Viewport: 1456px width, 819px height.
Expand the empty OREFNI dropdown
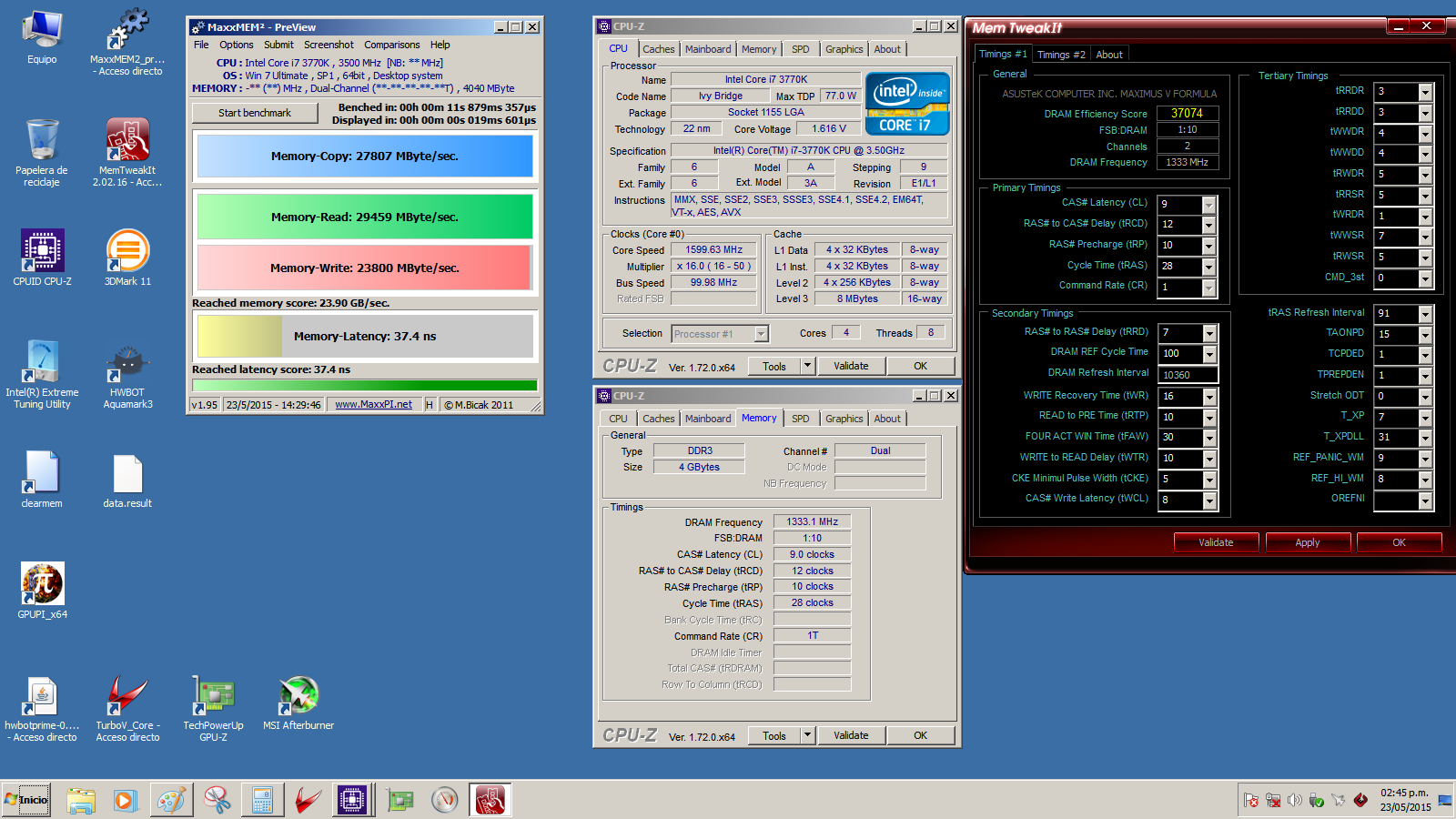(1425, 500)
